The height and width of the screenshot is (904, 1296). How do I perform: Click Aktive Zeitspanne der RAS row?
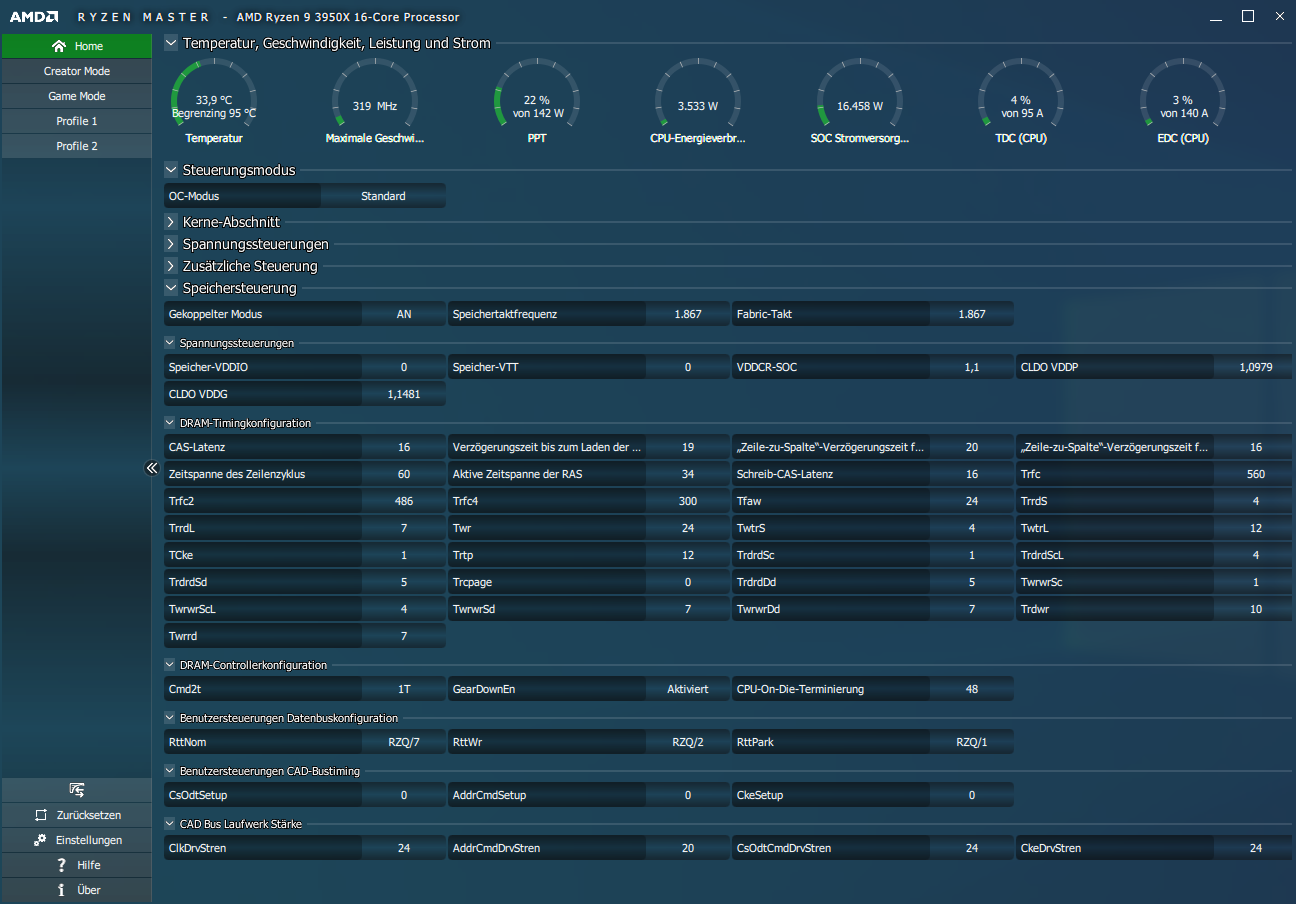coord(589,474)
